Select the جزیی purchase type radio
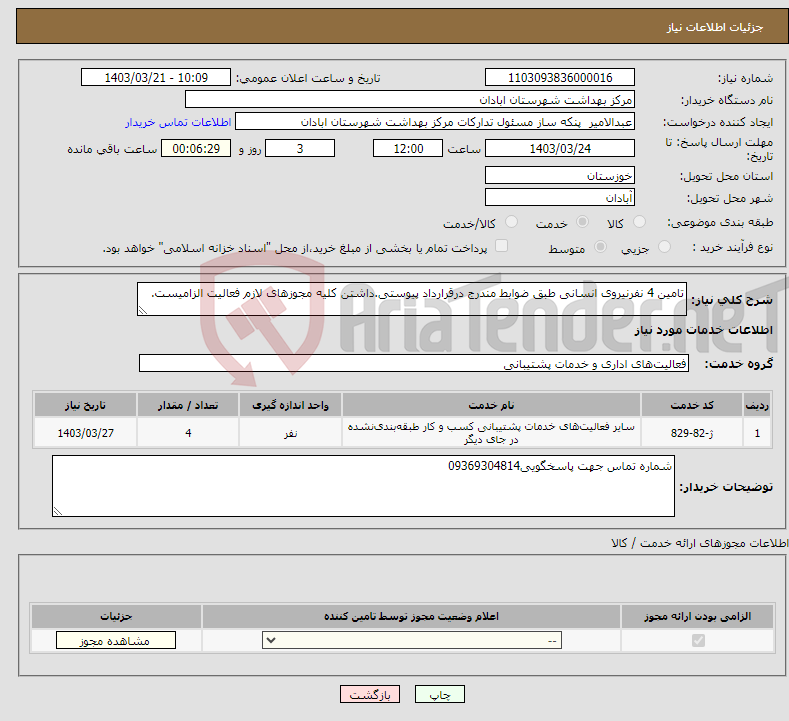This screenshot has width=789, height=721. click(664, 247)
